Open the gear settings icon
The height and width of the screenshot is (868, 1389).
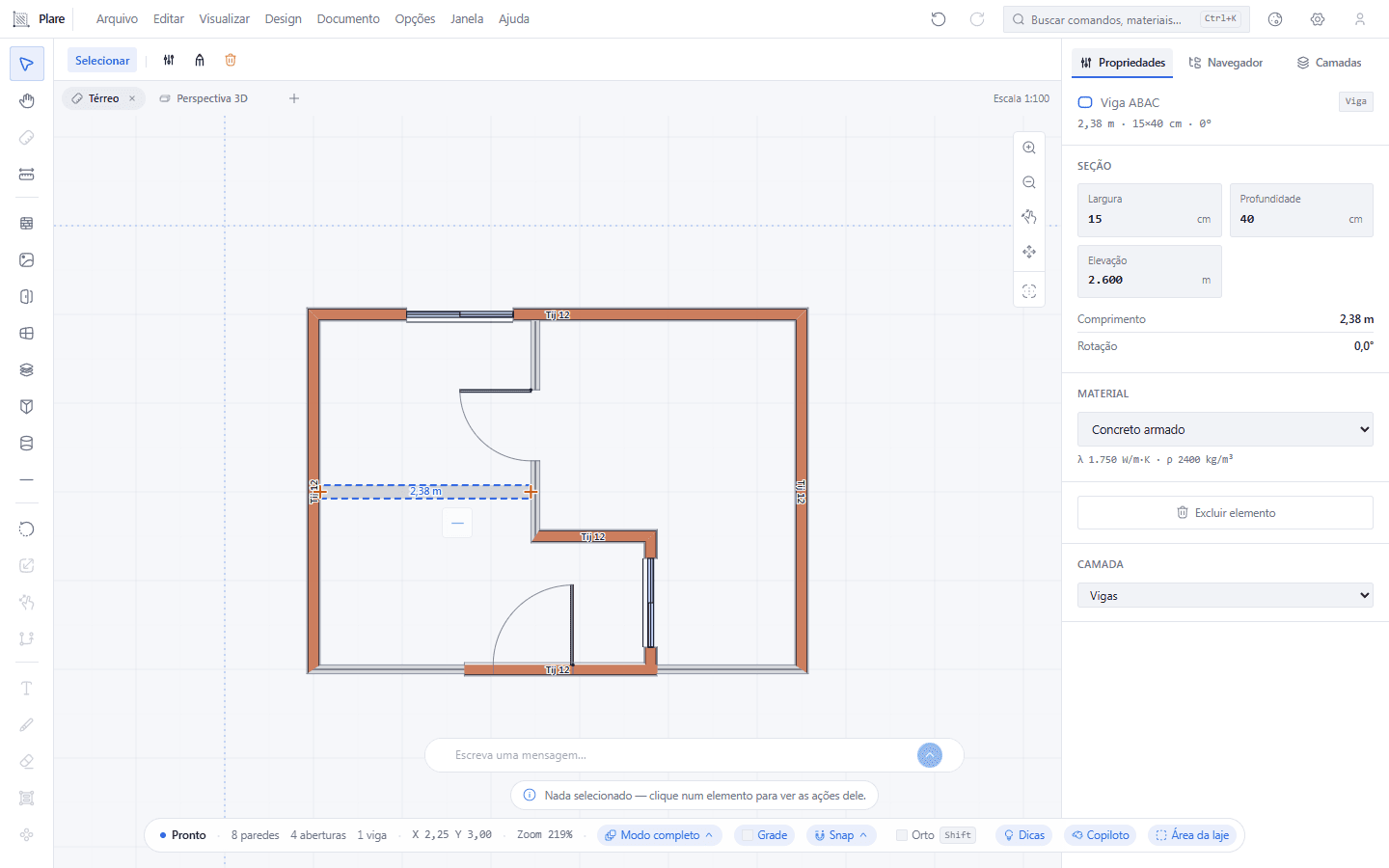tap(1318, 19)
